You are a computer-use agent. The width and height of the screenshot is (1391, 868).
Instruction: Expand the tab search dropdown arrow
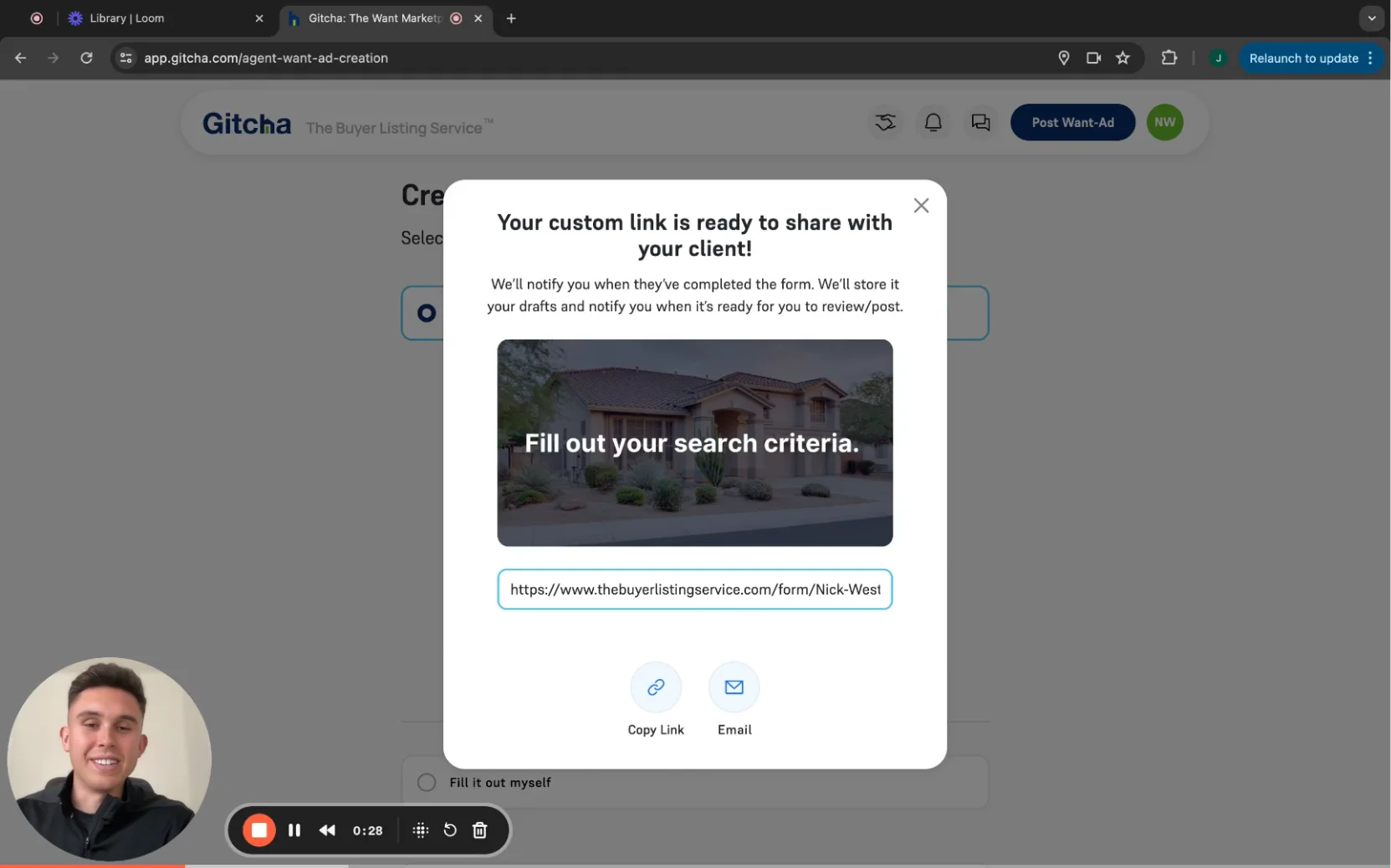click(x=1372, y=18)
